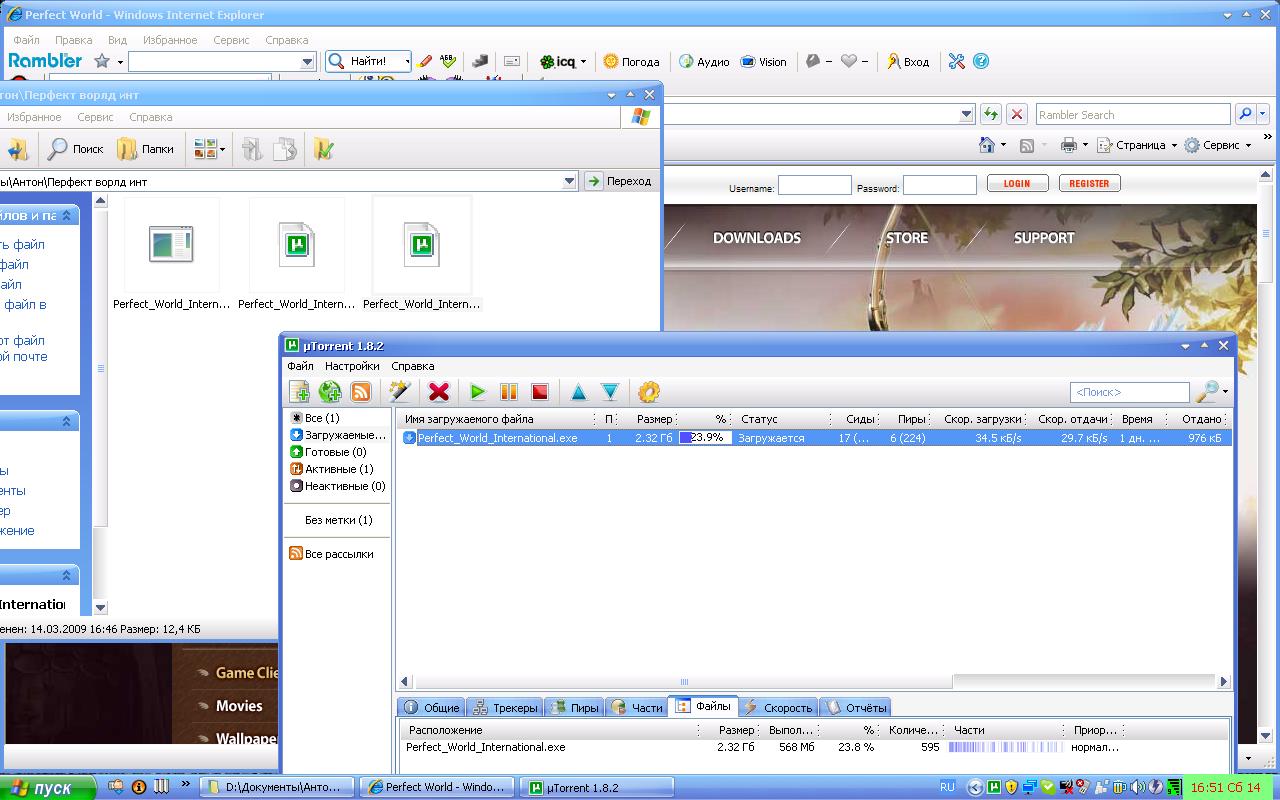Switch to Части tab
The width and height of the screenshot is (1280, 800).
click(x=637, y=707)
